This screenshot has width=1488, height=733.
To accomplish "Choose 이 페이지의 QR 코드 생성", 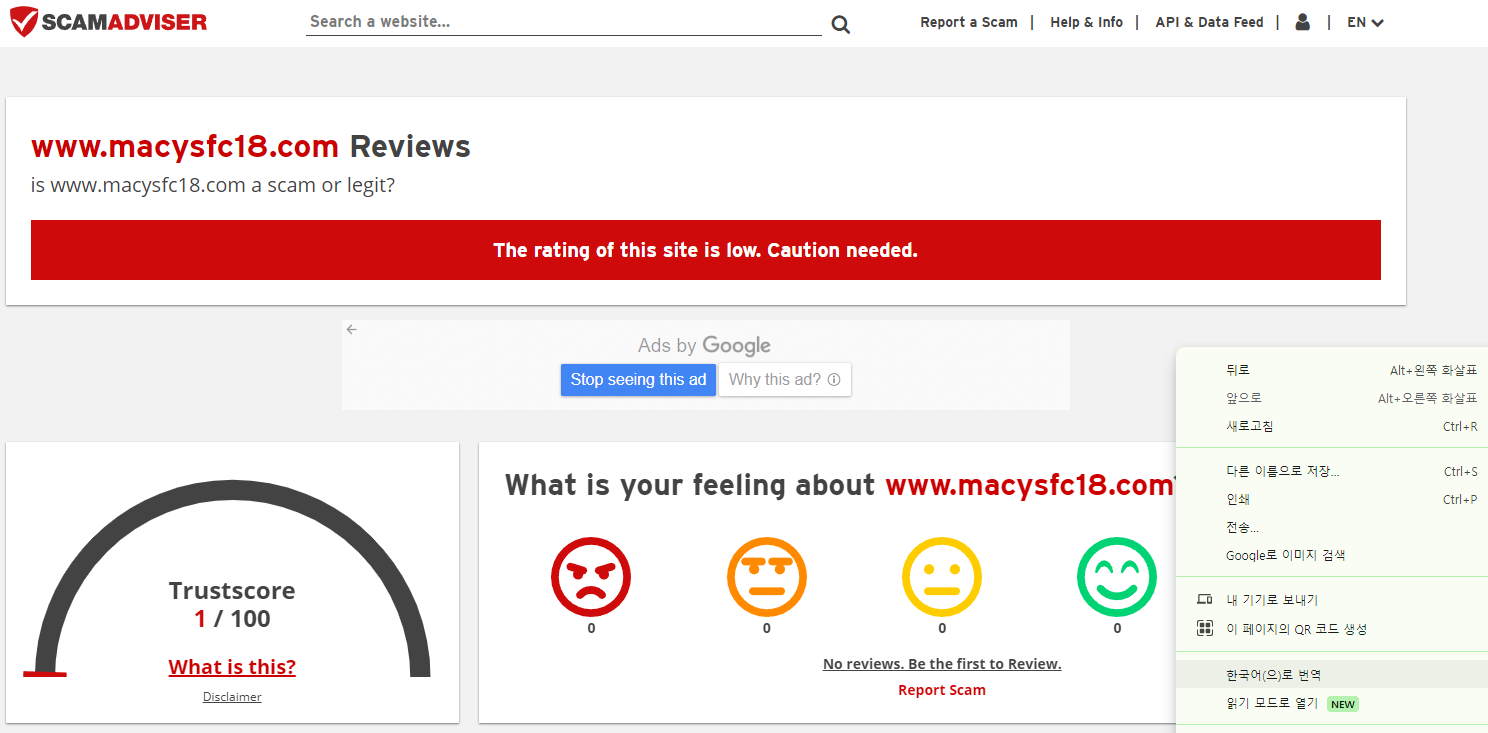I will click(1332, 629).
